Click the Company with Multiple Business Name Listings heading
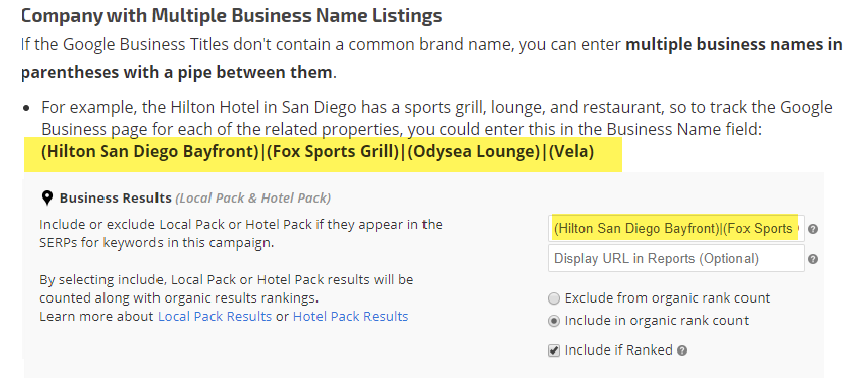Screen dimensions: 849x378 [x=232, y=15]
